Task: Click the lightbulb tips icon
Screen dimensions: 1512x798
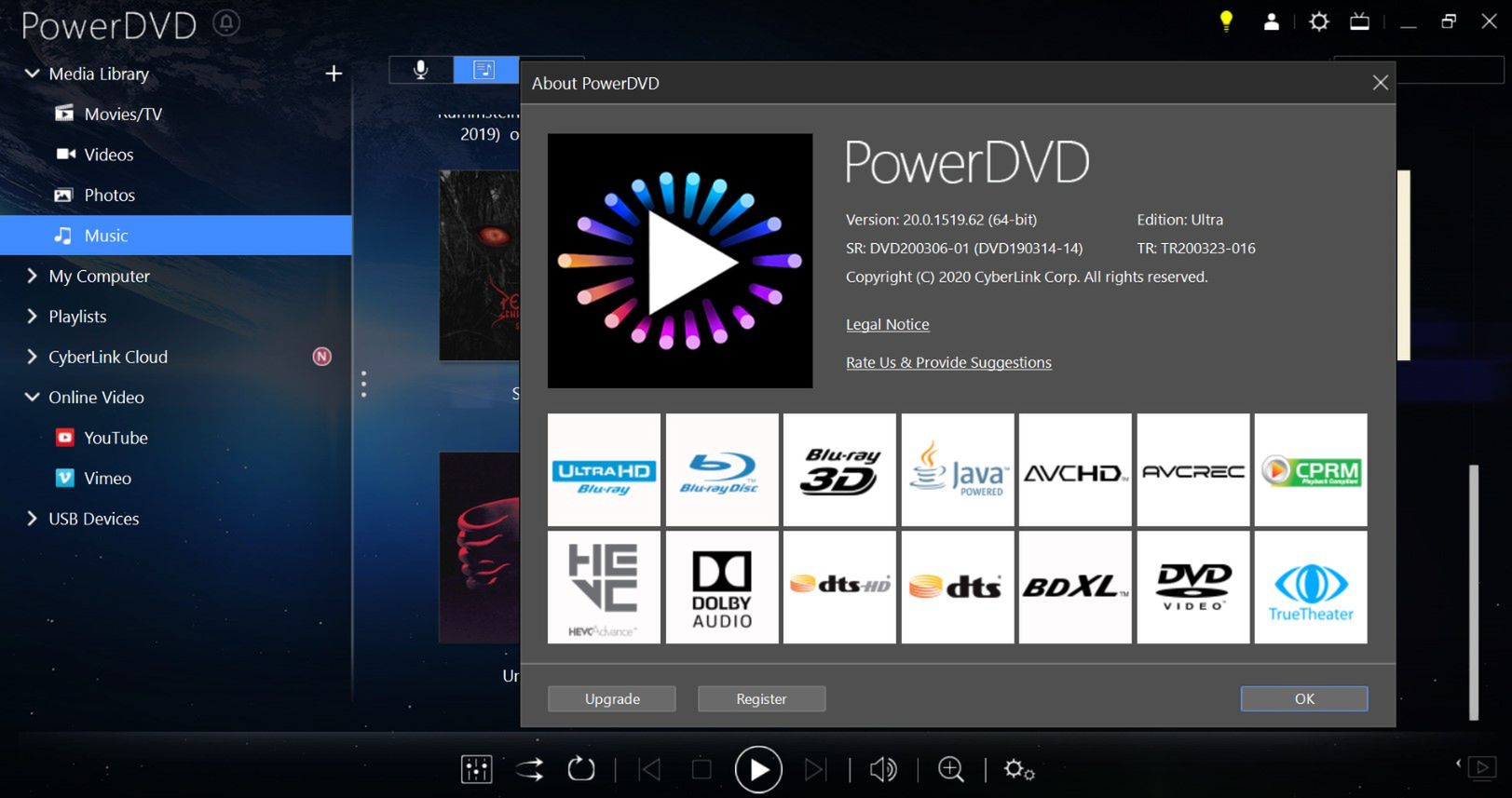Action: coord(1226,21)
